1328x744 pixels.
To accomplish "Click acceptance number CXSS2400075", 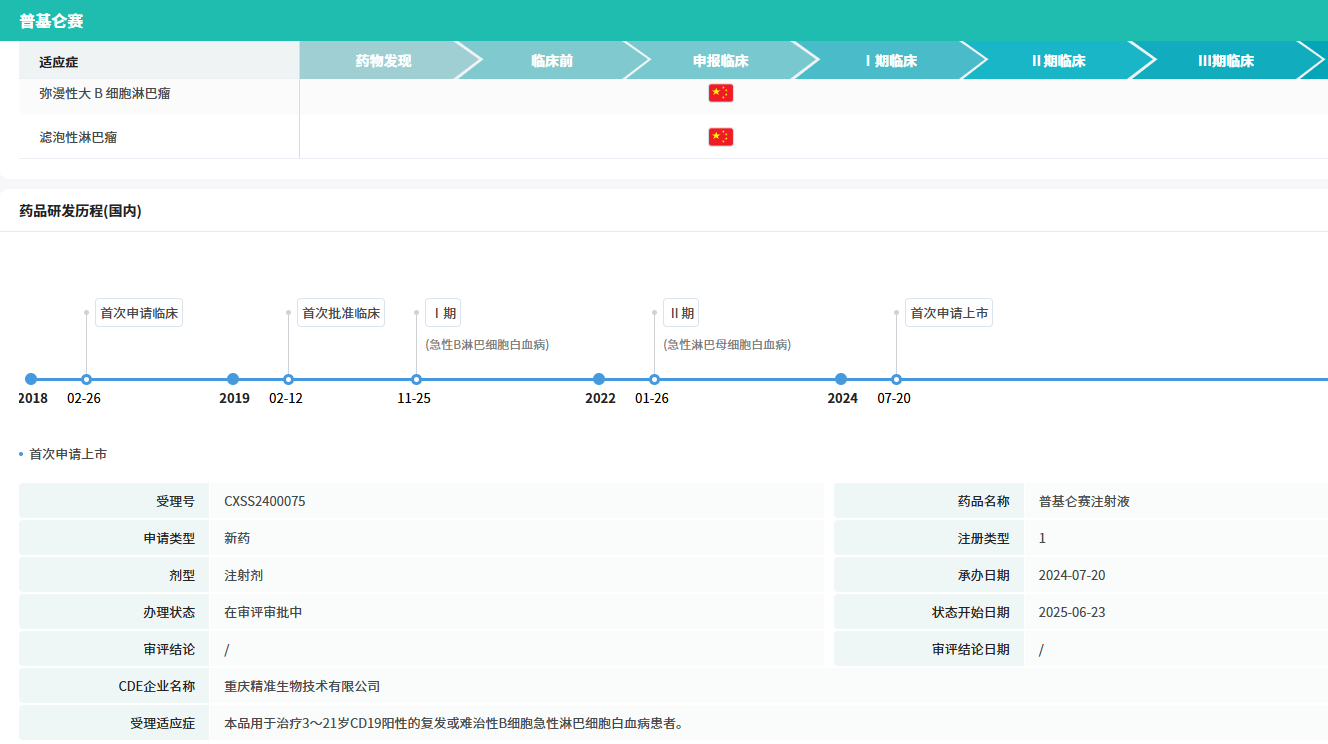I will (x=265, y=502).
